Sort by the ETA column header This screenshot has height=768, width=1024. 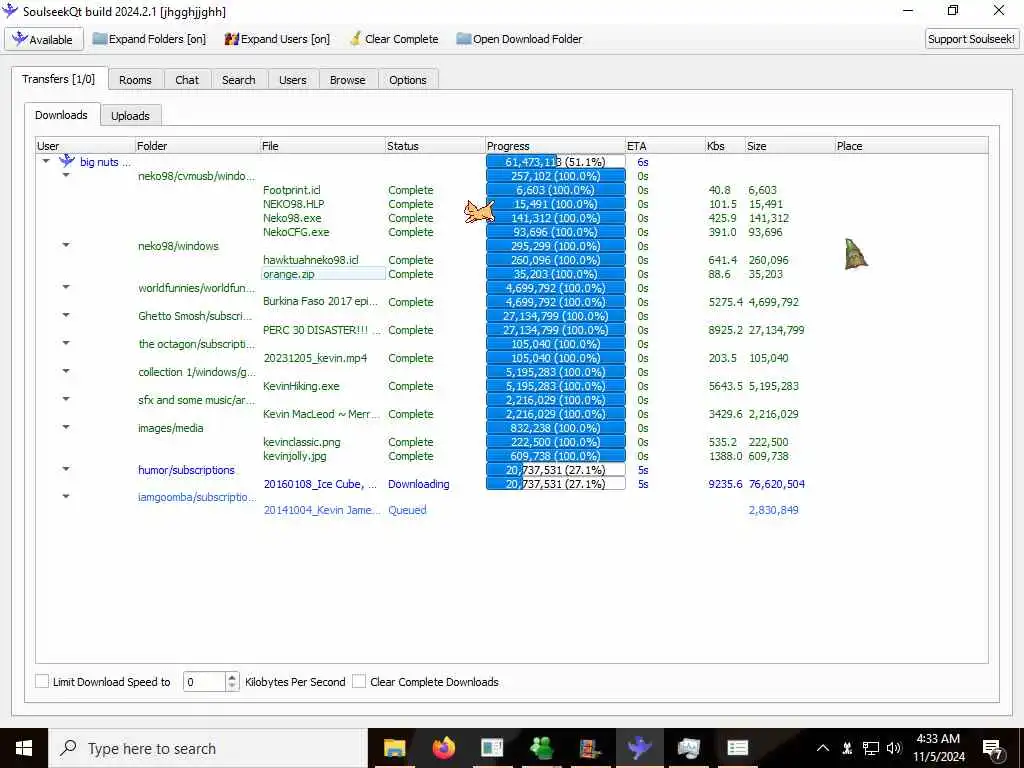click(665, 146)
